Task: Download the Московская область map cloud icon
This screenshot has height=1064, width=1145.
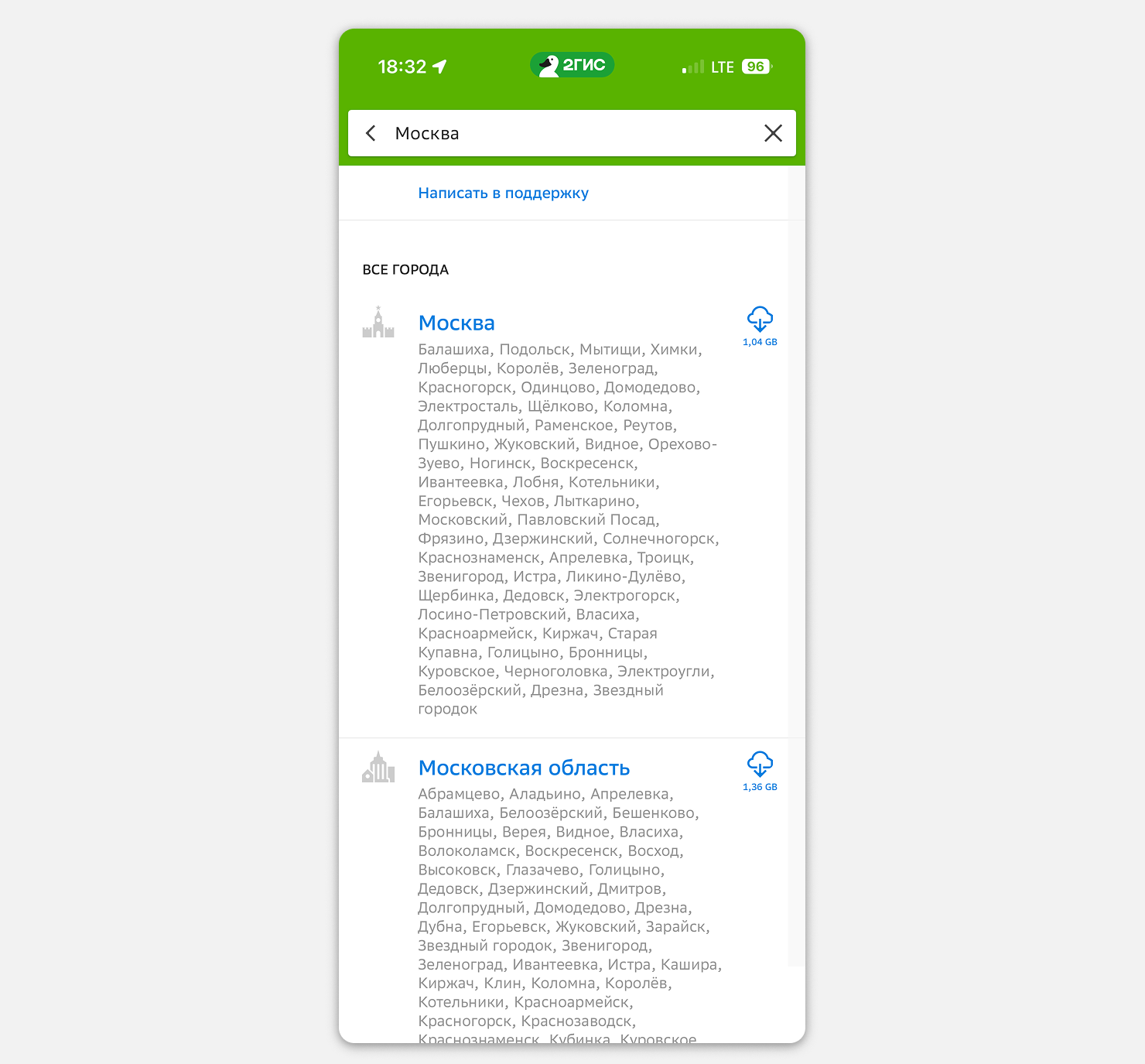Action: tap(760, 764)
